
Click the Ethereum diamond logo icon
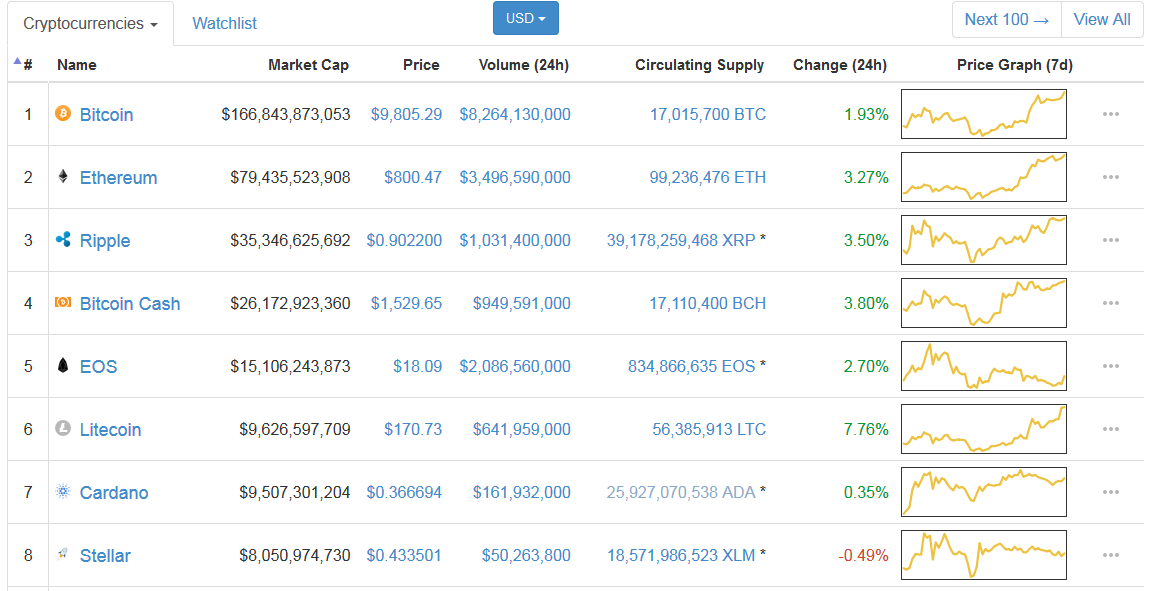63,177
